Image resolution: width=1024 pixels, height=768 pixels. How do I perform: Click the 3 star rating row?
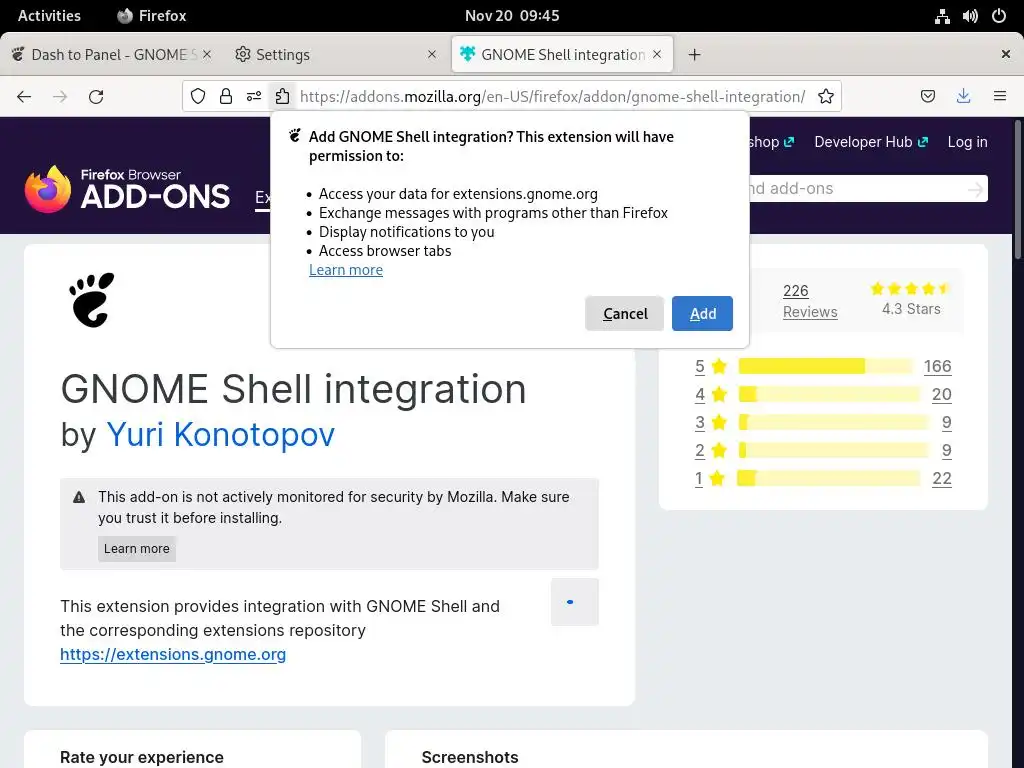[x=823, y=422]
